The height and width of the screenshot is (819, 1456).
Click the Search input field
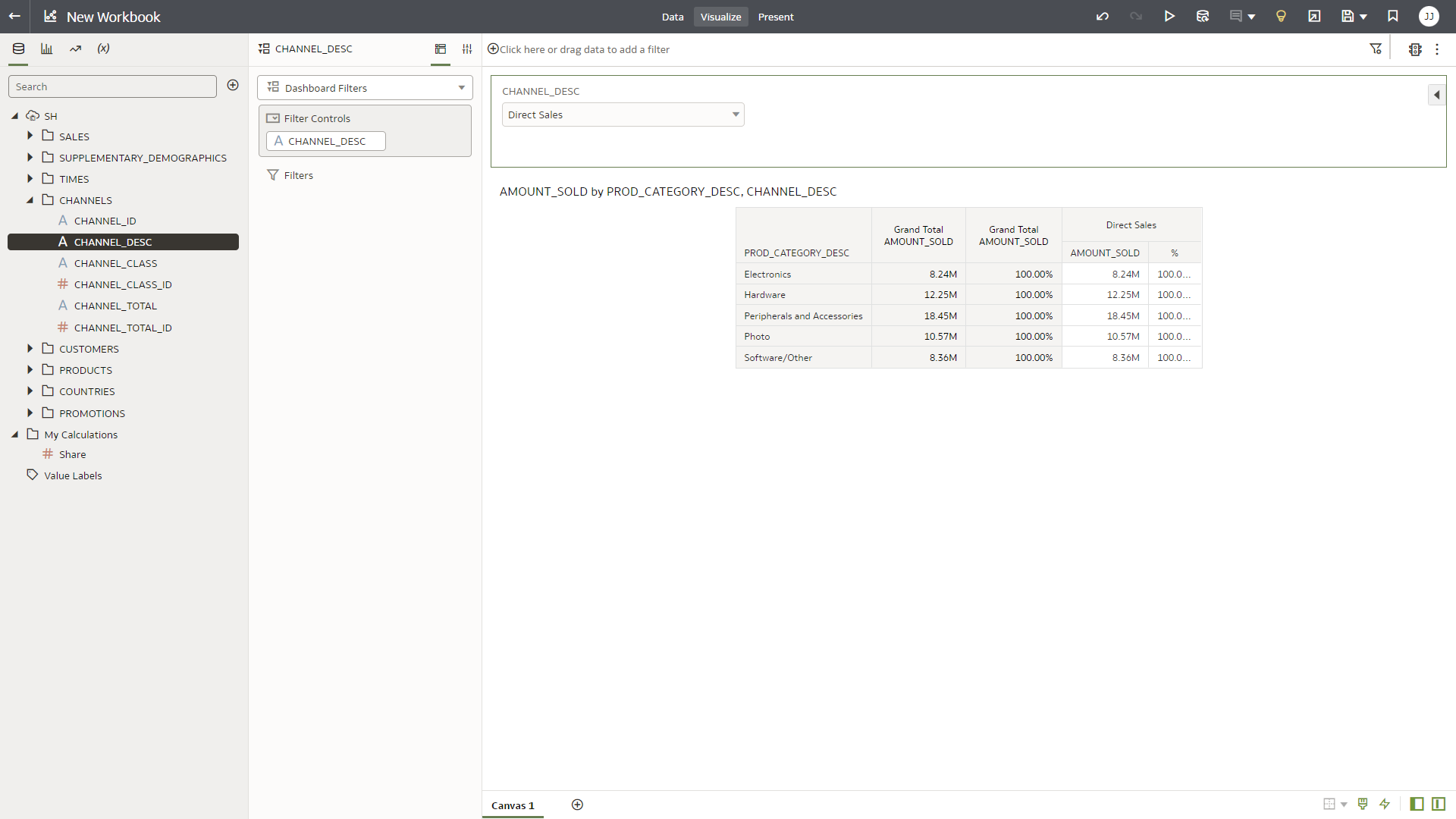[112, 86]
